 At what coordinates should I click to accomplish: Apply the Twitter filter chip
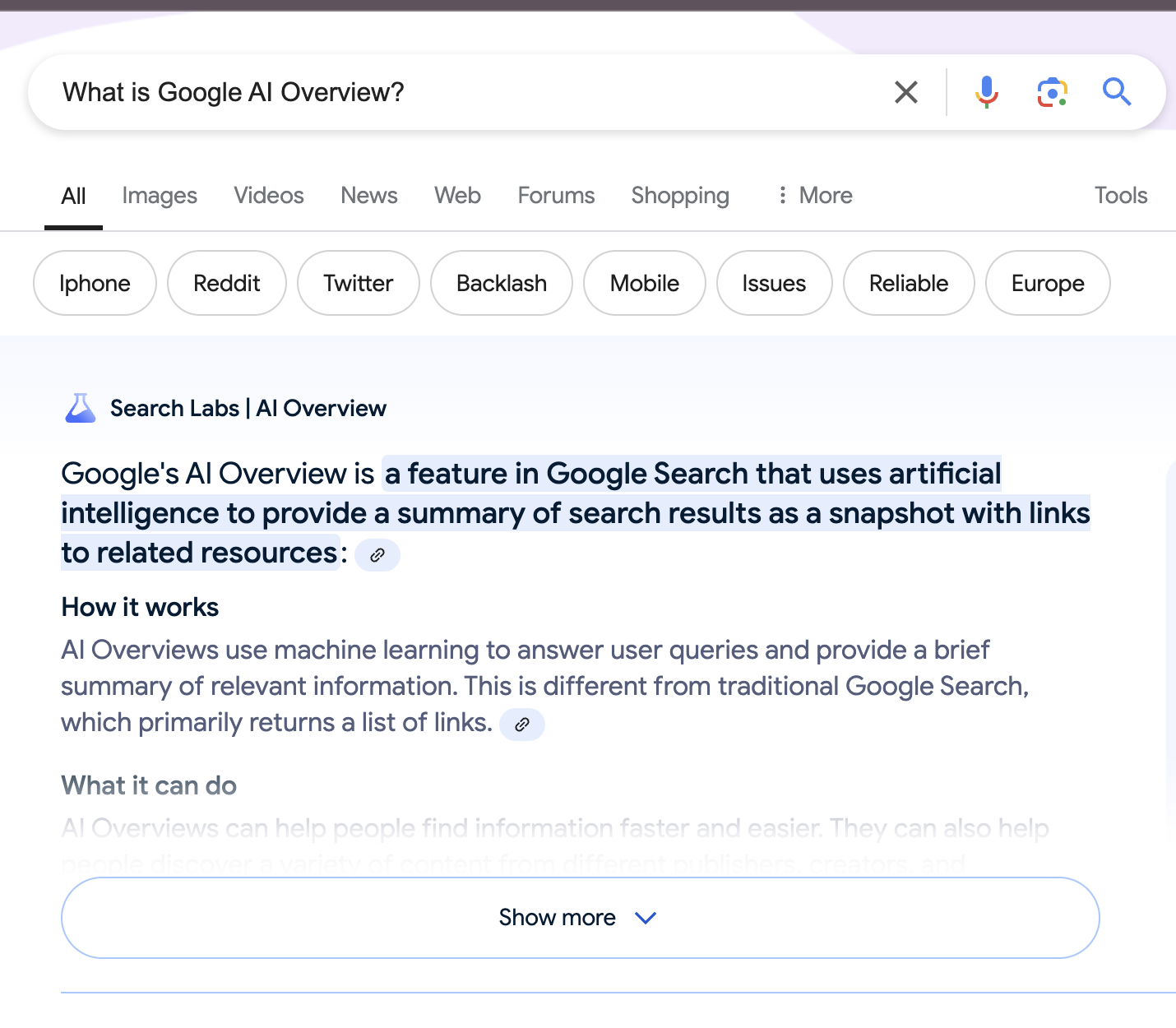(x=359, y=283)
